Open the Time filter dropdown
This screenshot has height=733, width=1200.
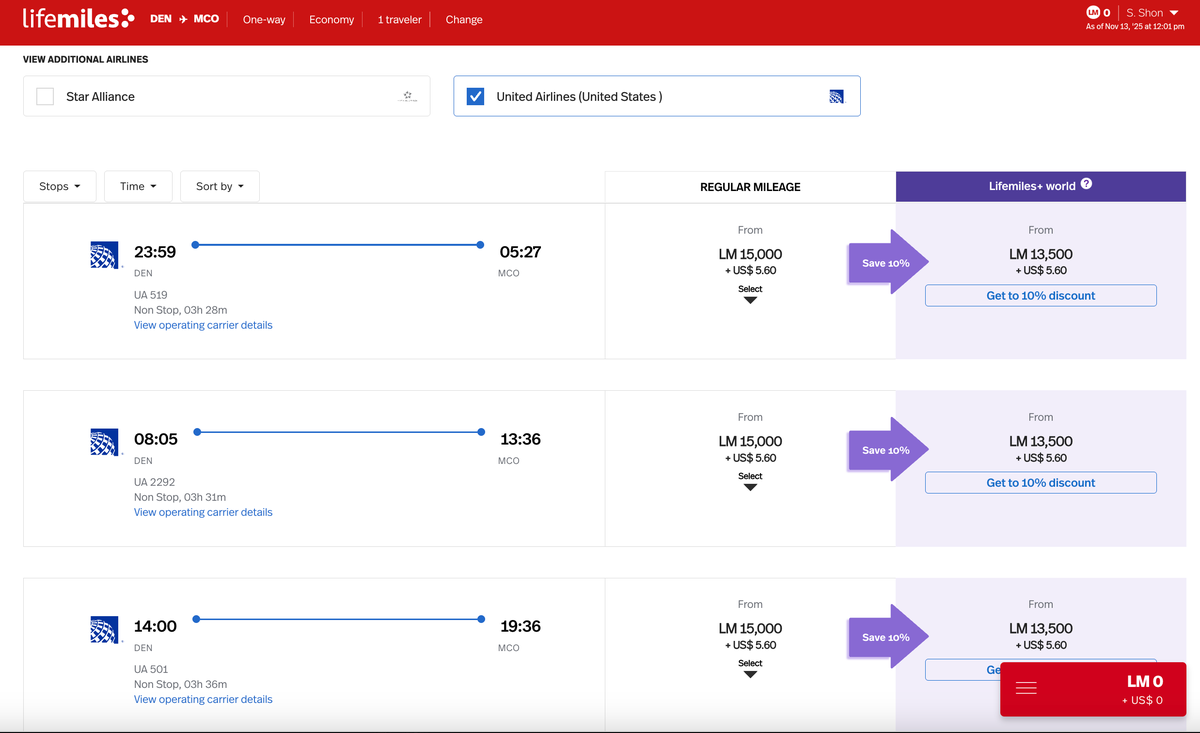click(x=137, y=186)
